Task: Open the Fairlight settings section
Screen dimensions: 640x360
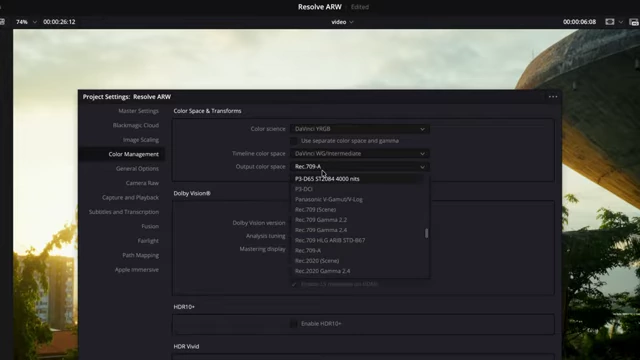Action: (x=148, y=241)
